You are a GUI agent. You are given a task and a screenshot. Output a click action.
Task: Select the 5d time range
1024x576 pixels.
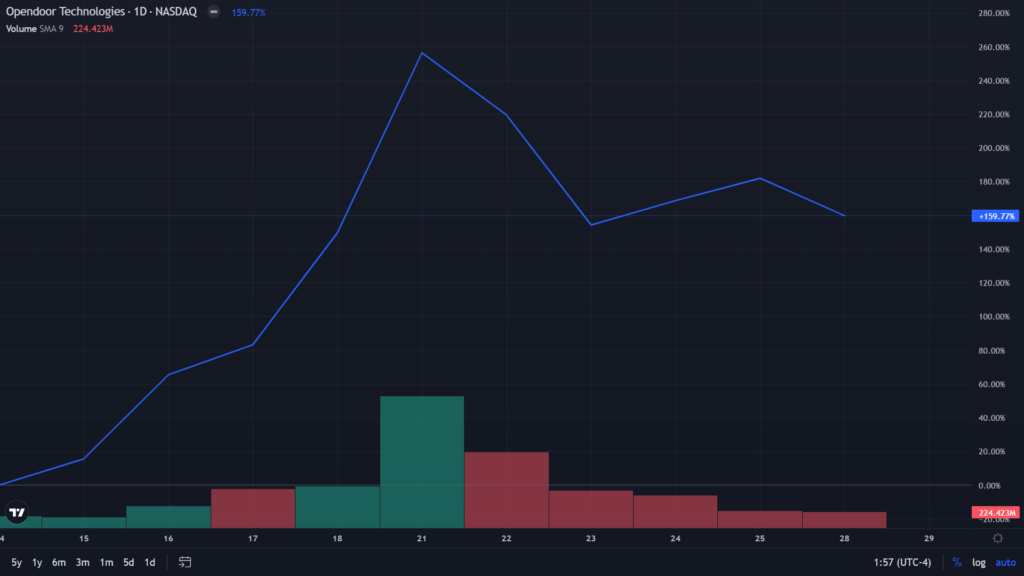129,562
